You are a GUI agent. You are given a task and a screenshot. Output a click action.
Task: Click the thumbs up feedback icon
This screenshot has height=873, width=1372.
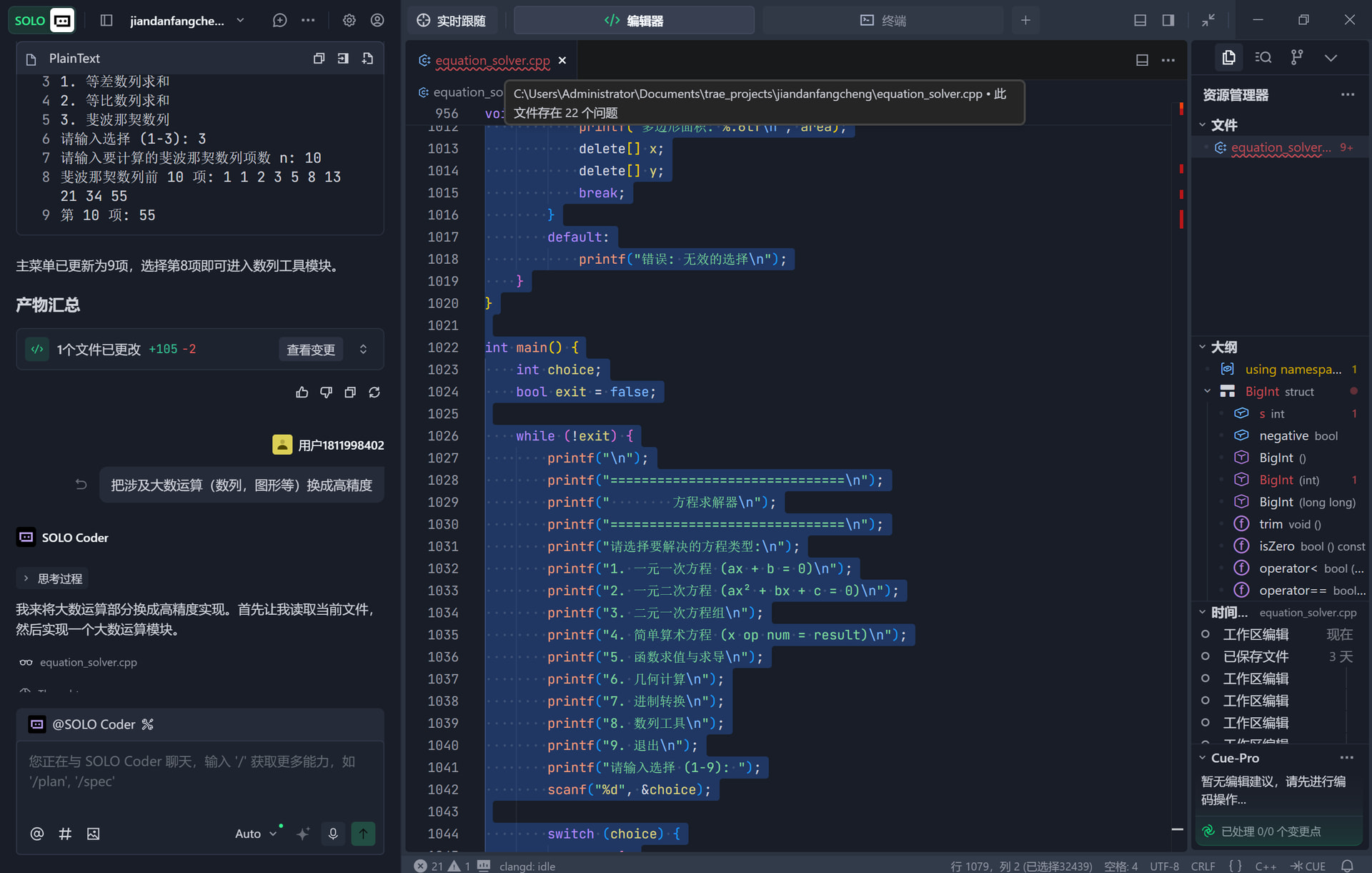[x=302, y=393]
